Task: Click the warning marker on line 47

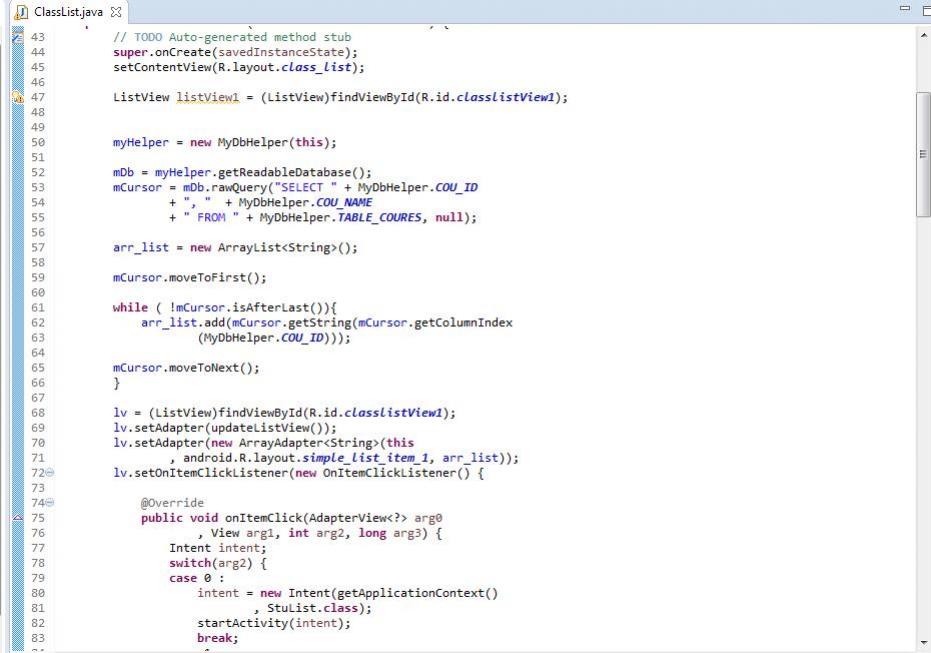Action: tap(18, 97)
